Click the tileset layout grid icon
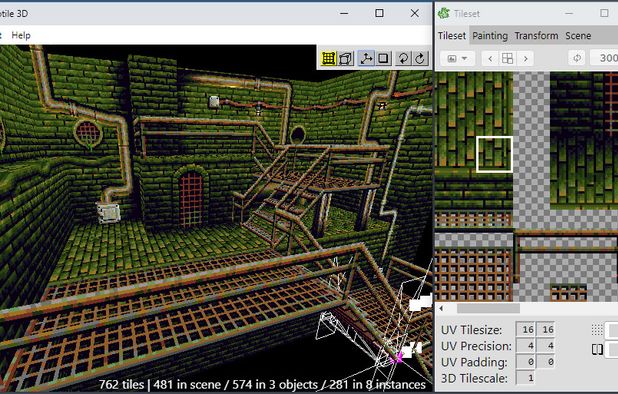 tap(507, 59)
